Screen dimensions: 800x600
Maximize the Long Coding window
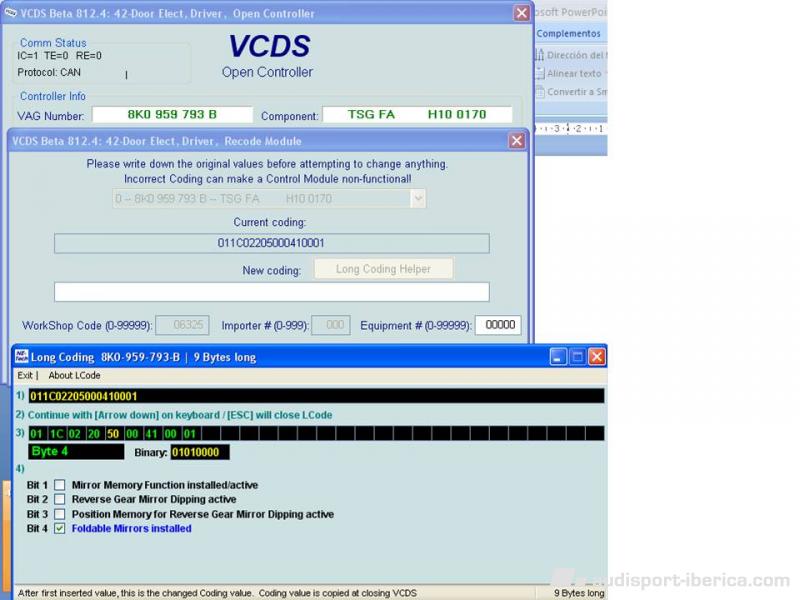tap(577, 357)
